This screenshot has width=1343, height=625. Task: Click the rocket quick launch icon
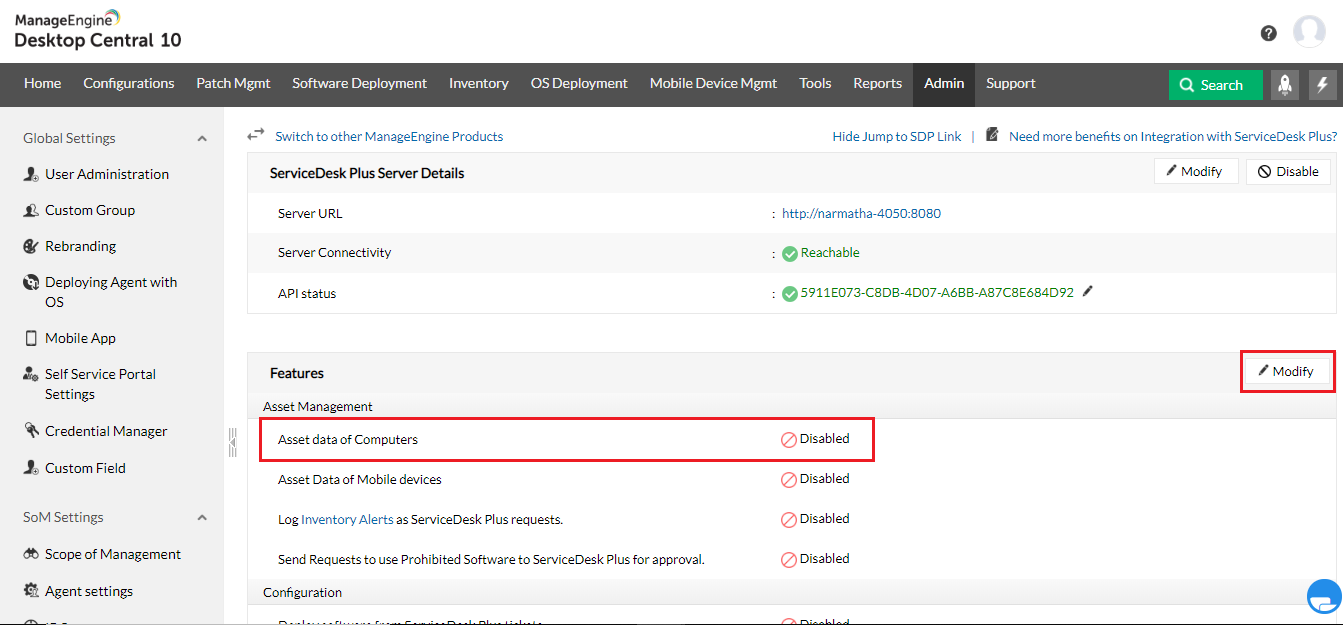[1285, 85]
